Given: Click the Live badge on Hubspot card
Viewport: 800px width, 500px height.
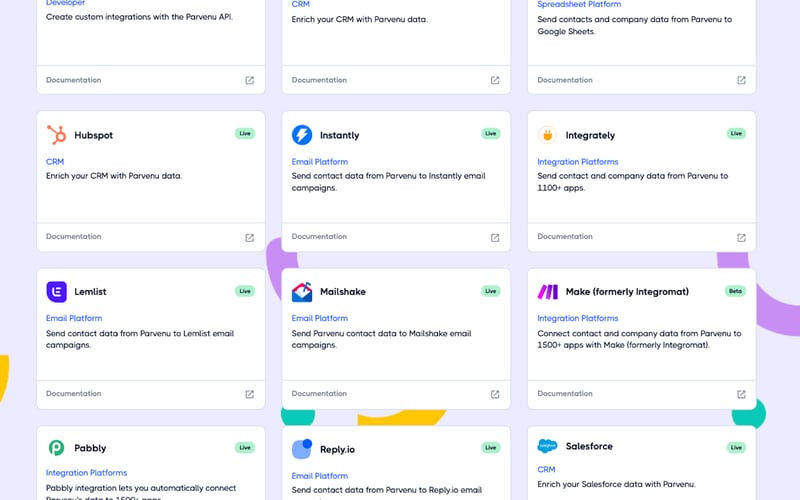Looking at the screenshot, I should click(245, 134).
